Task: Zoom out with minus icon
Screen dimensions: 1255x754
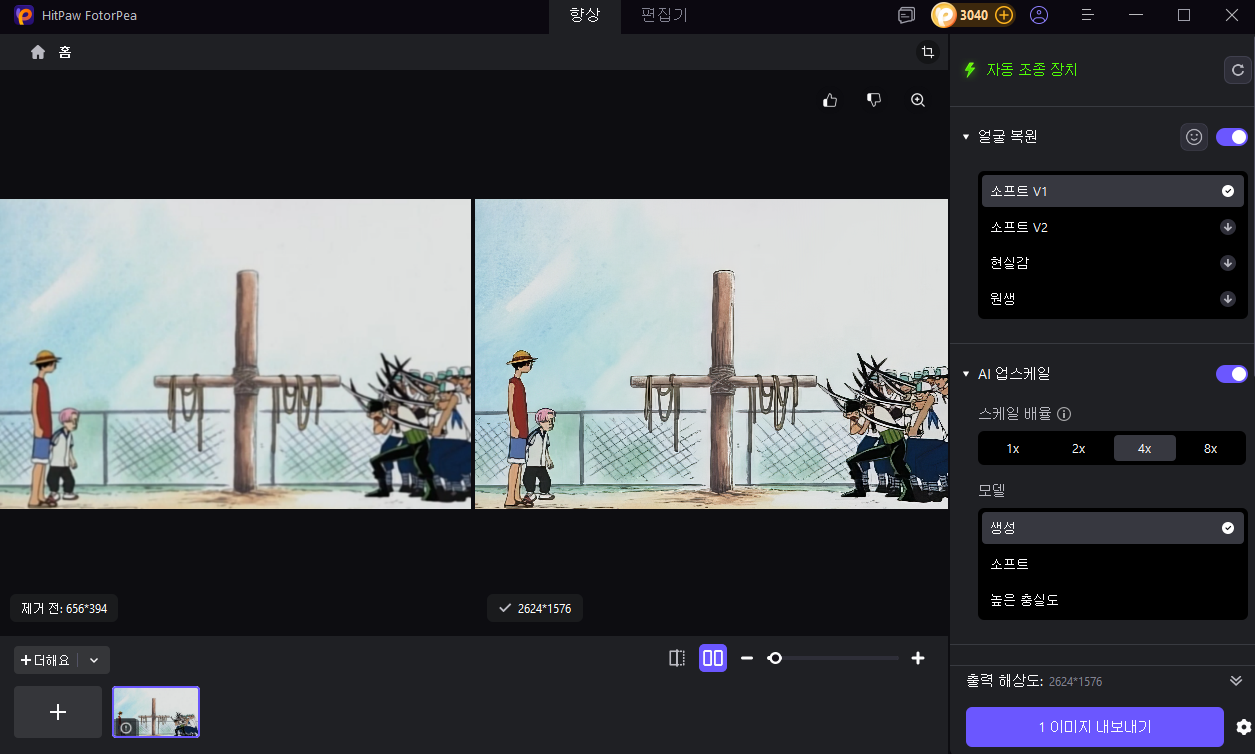Action: point(746,658)
